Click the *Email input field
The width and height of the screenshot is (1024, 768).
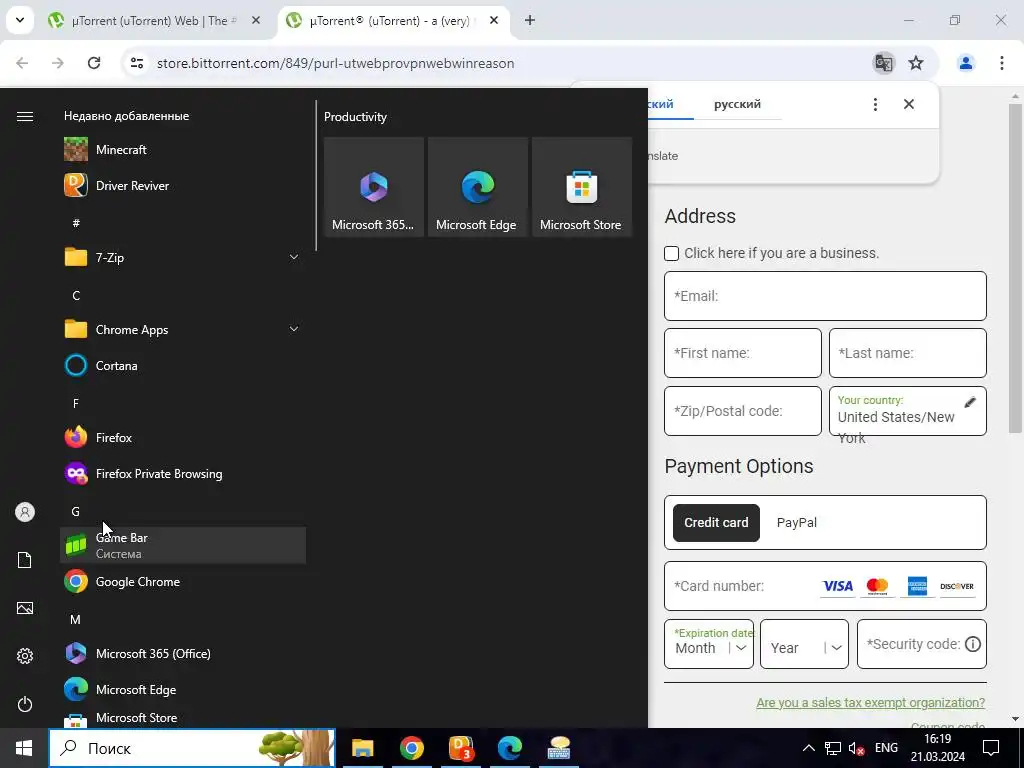tap(825, 296)
